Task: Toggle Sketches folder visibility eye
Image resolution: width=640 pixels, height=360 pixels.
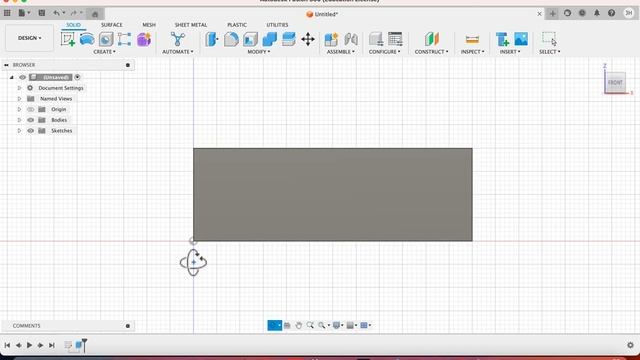Action: [31, 131]
